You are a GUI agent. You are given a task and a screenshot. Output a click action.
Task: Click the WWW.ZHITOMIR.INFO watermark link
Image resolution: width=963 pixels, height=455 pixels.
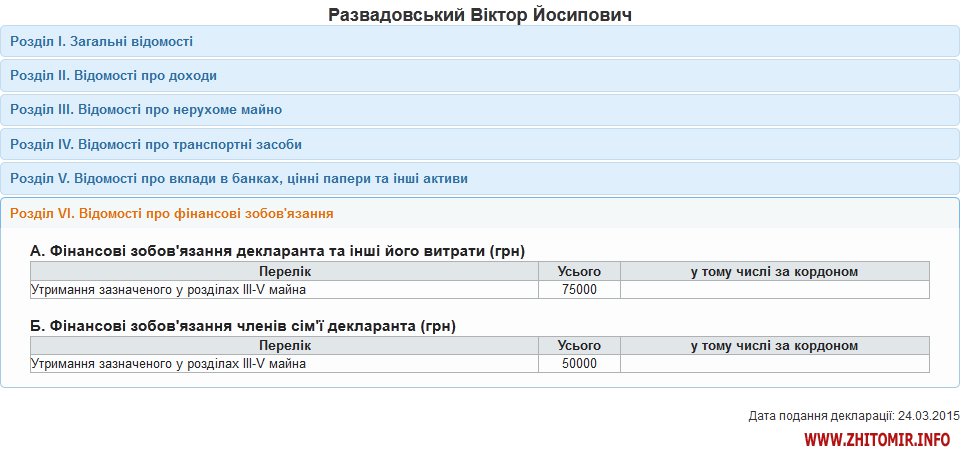[876, 439]
